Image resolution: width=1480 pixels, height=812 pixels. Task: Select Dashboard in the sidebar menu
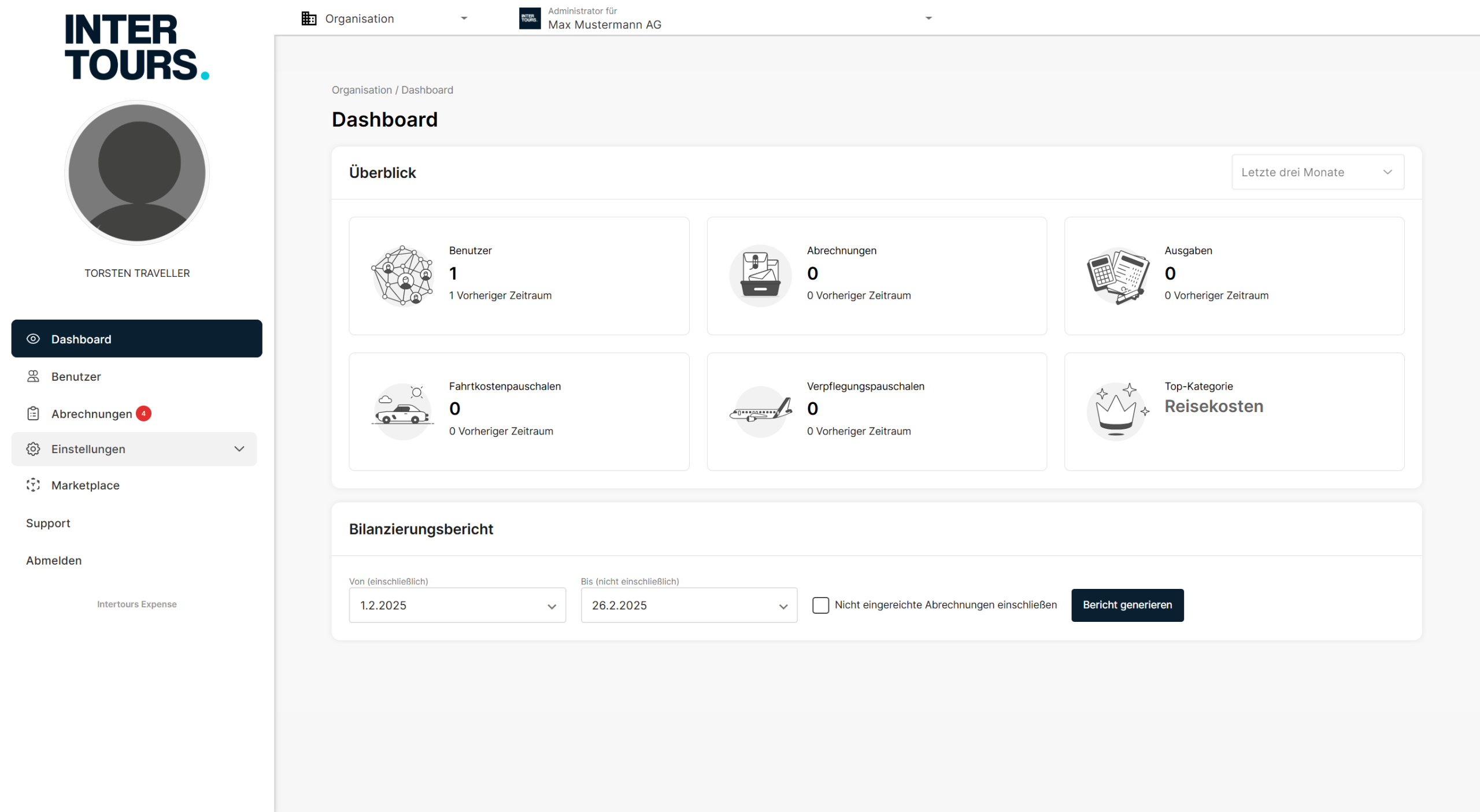pyautogui.click(x=136, y=339)
